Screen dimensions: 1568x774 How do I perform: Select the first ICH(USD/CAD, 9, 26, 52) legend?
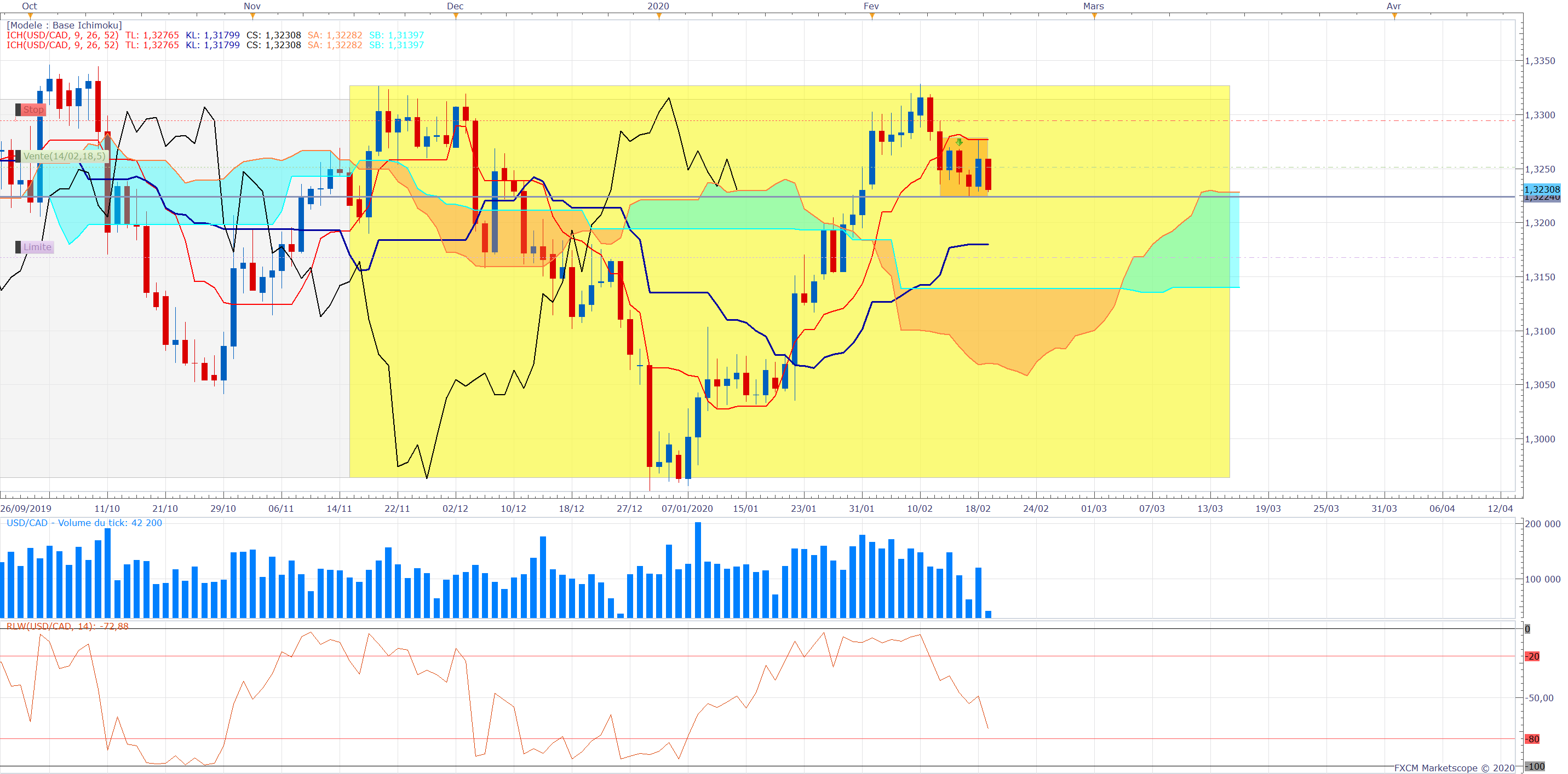(x=62, y=35)
